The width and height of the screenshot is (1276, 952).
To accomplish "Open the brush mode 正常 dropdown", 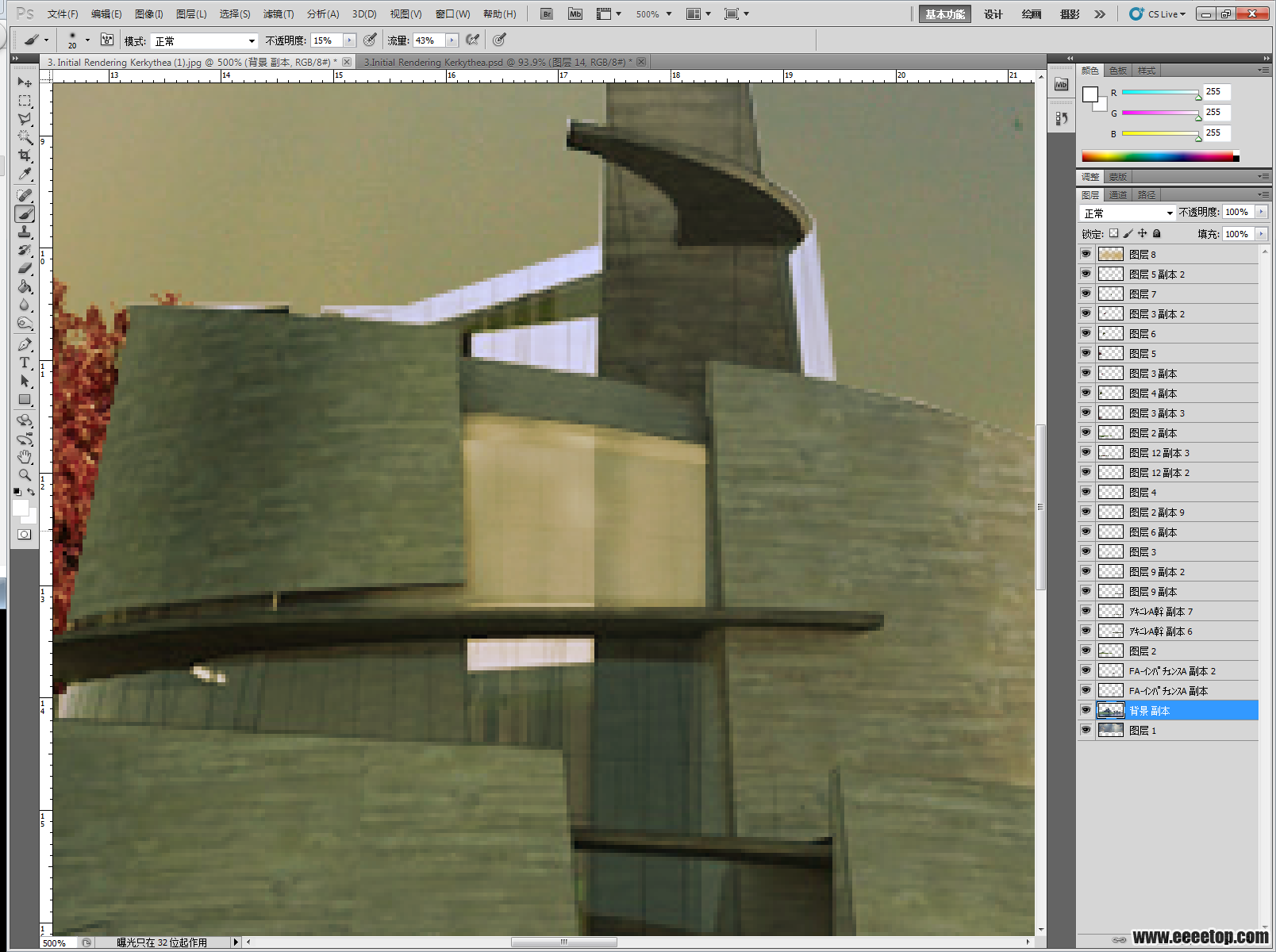I will pyautogui.click(x=205, y=40).
